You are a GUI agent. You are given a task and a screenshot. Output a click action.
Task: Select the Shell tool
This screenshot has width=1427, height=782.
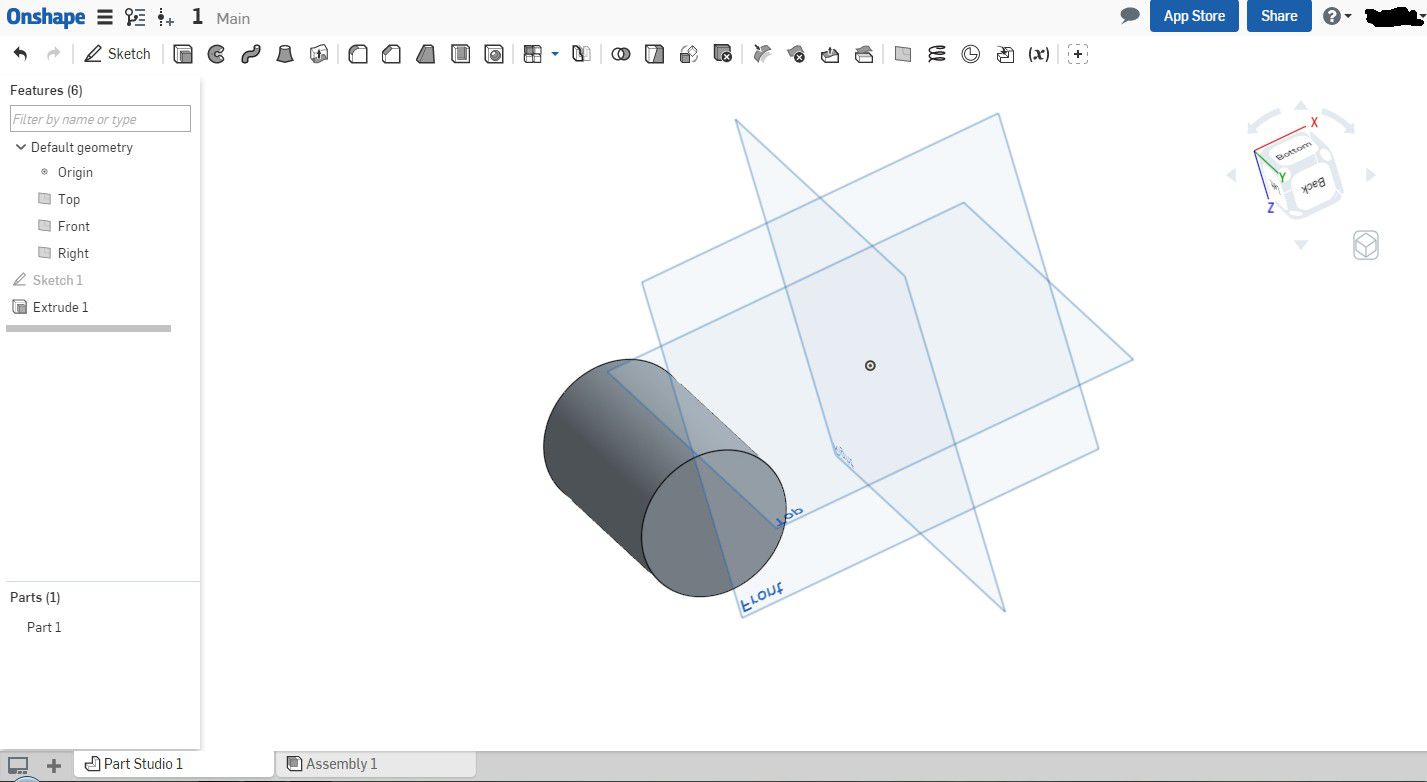[460, 54]
